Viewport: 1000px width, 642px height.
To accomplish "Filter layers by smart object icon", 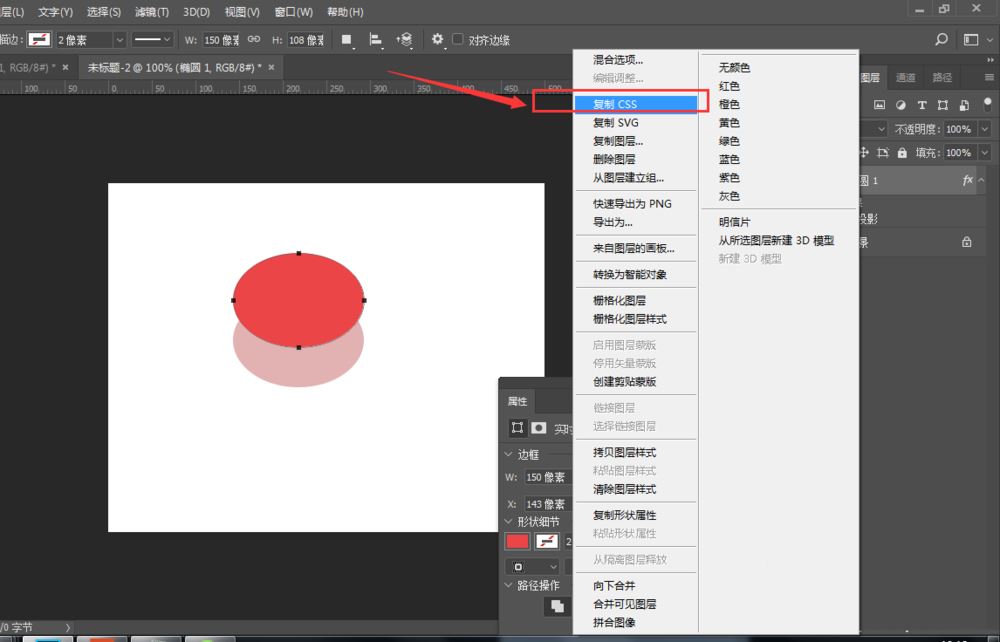I will pyautogui.click(x=964, y=105).
